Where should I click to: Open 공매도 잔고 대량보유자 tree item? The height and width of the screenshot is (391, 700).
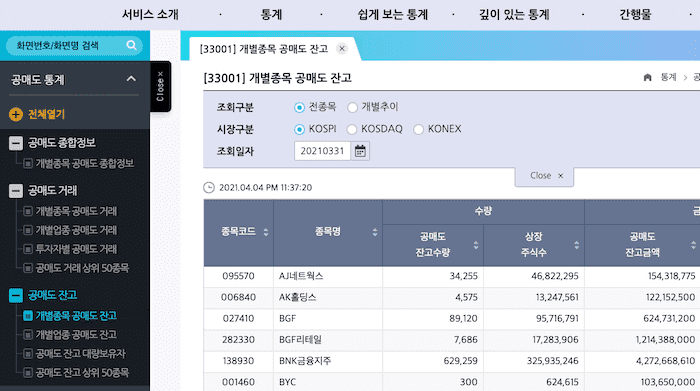pos(81,354)
